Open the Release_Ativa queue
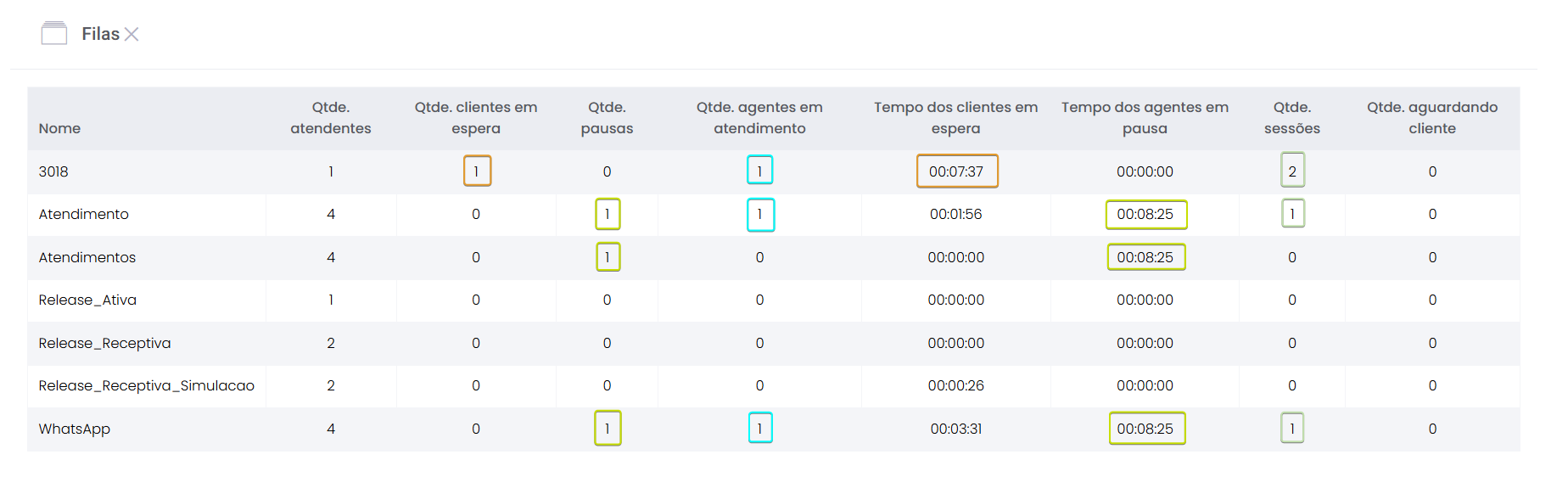The image size is (1568, 477). click(x=87, y=300)
